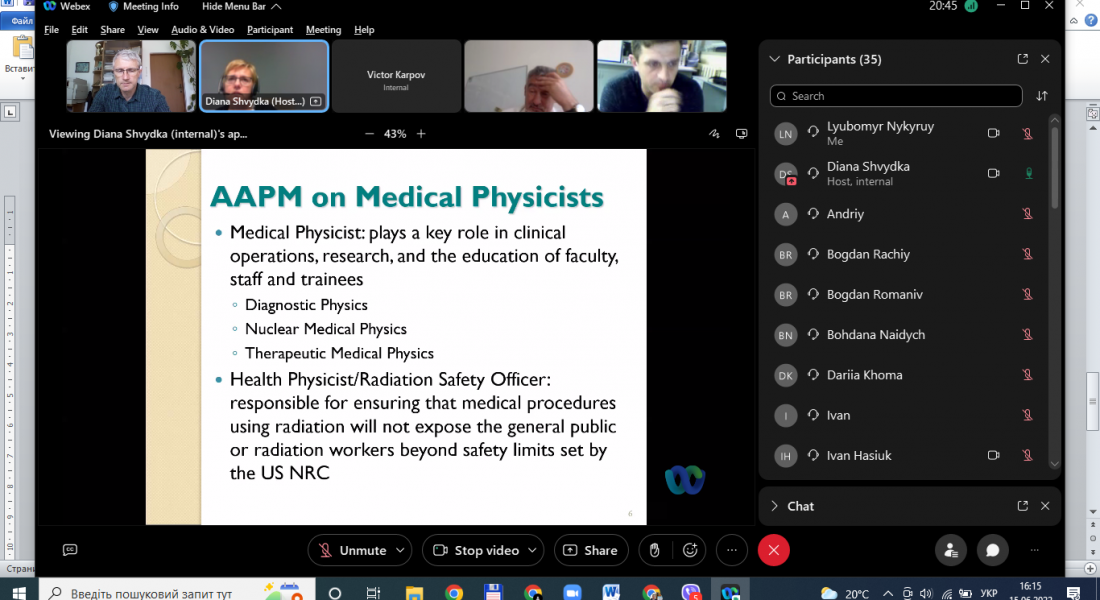Unmute your microphone
This screenshot has height=600, width=1100.
[x=352, y=550]
